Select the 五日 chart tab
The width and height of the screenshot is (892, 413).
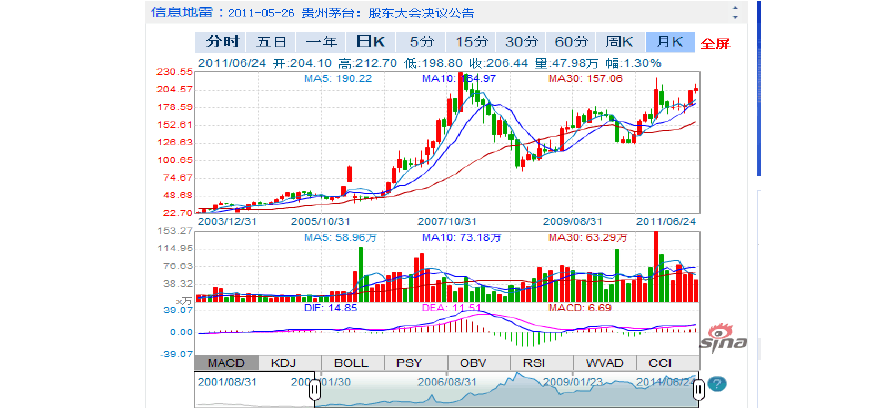click(271, 42)
